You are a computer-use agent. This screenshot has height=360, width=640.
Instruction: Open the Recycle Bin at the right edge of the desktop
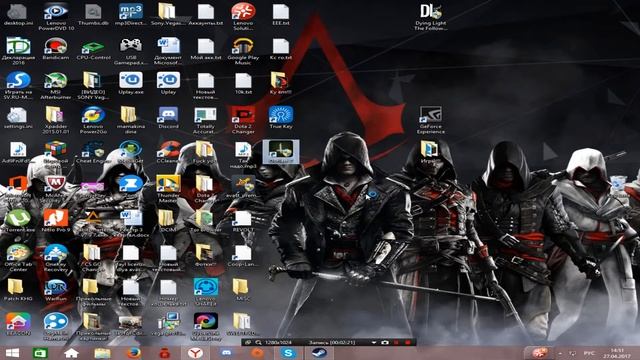pyautogui.click(x=620, y=187)
